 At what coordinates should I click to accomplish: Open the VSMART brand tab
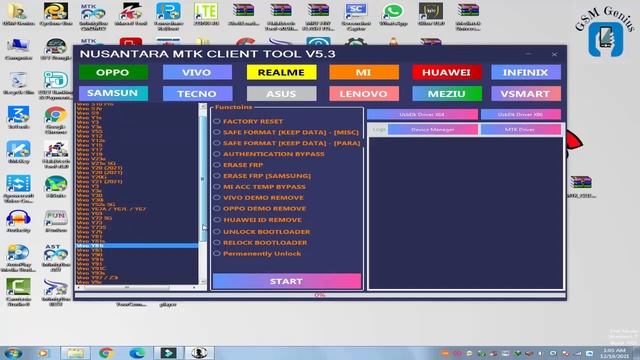526,93
